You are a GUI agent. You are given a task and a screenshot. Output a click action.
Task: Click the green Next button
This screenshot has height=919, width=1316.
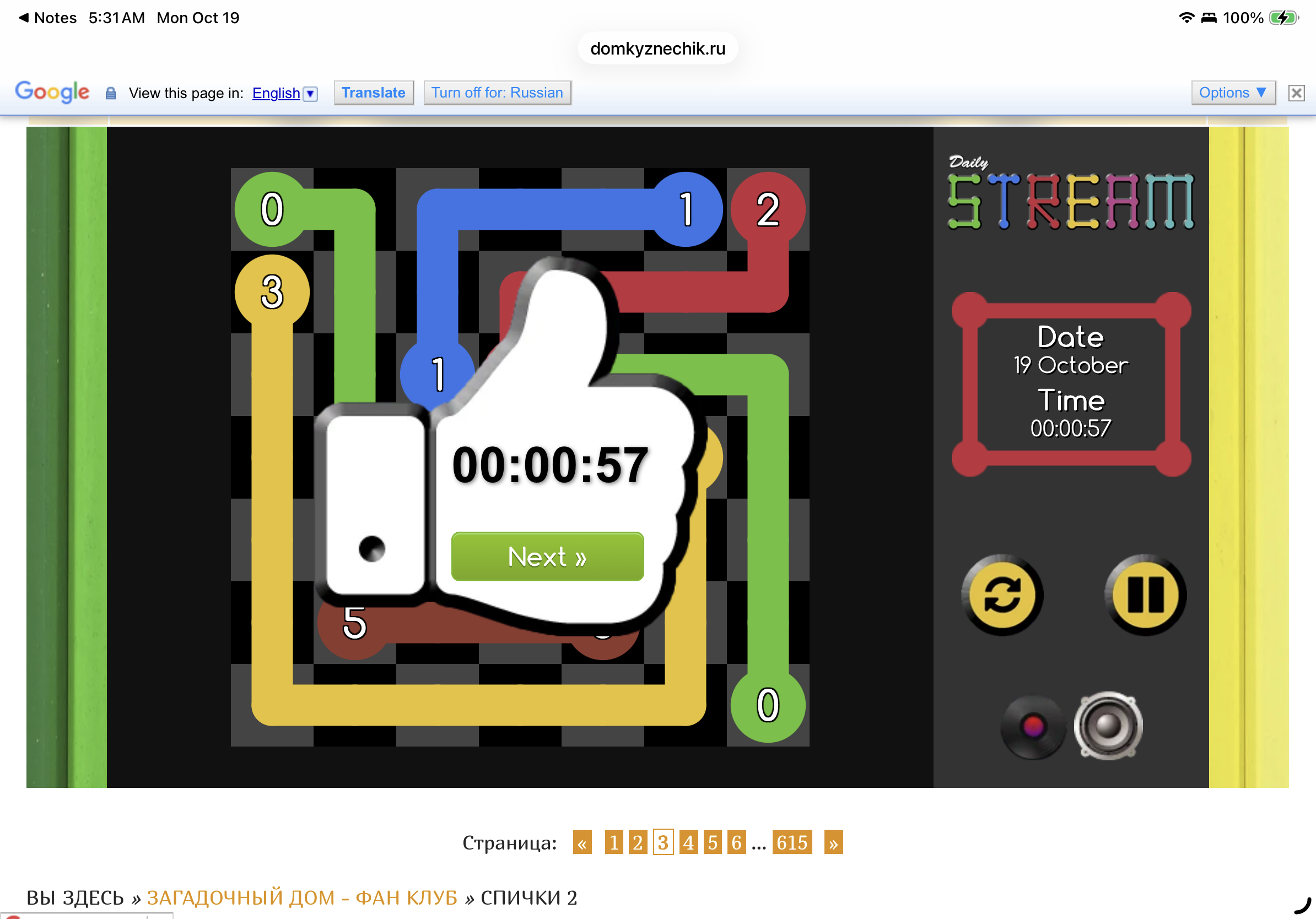[547, 556]
